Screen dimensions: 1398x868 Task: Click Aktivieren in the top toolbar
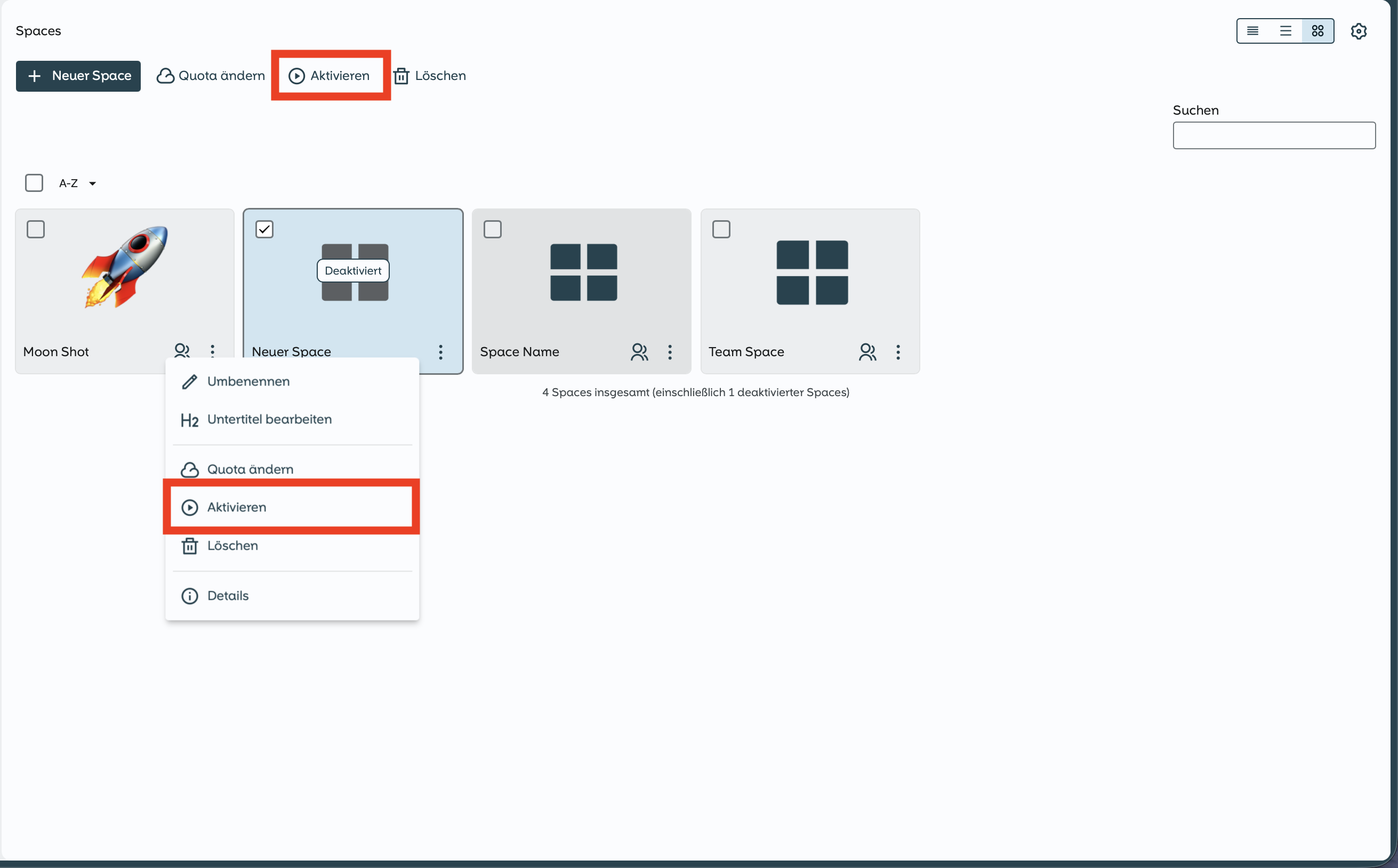(330, 76)
